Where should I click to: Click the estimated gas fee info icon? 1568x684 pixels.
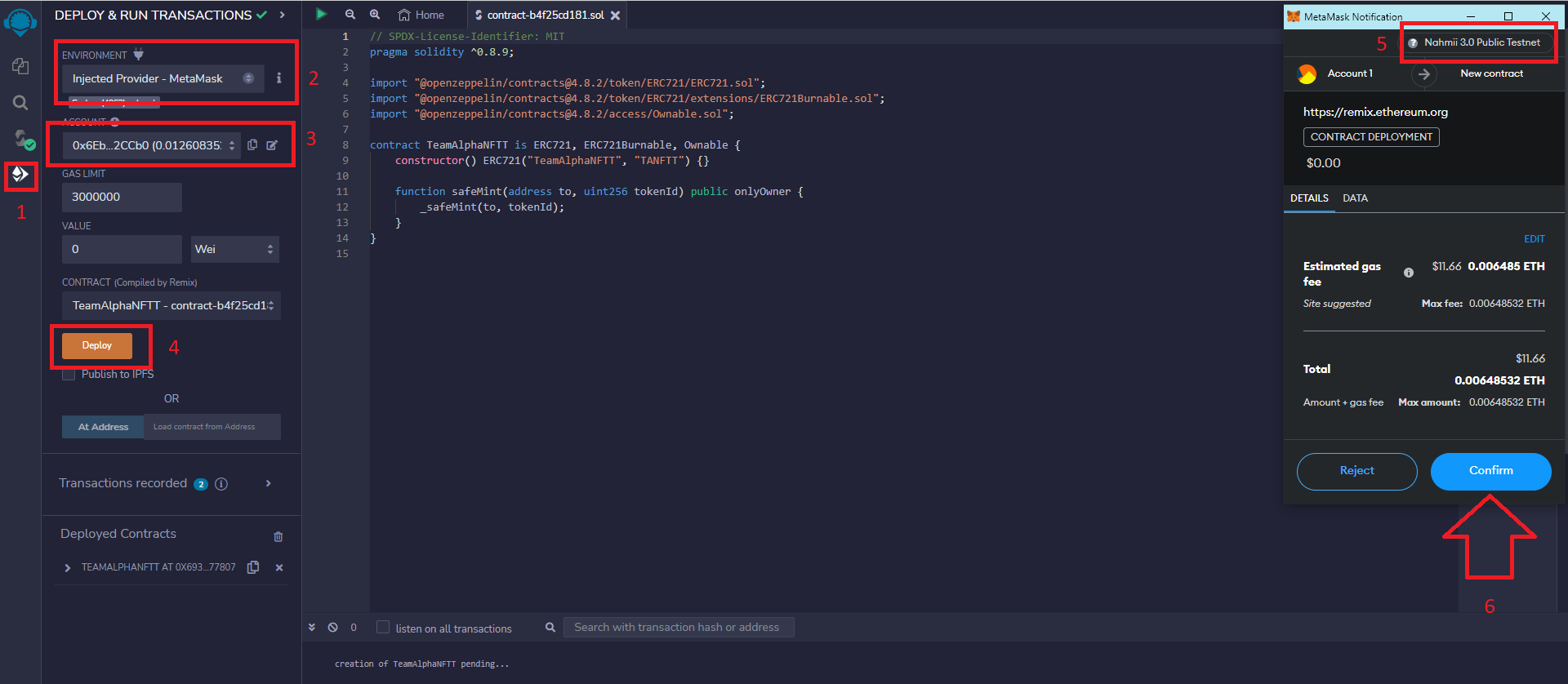[x=1409, y=273]
